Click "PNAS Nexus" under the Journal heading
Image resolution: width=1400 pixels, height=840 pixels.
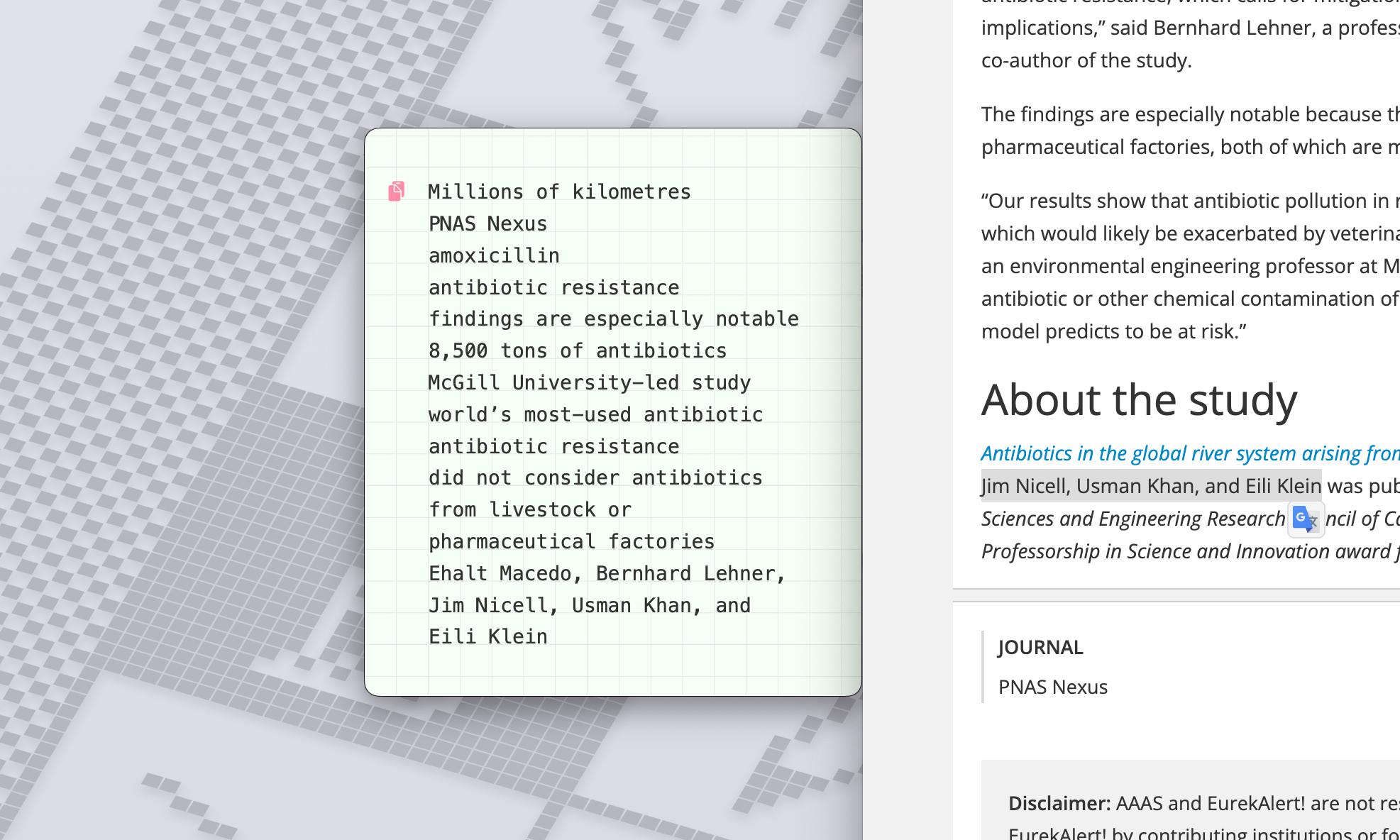[x=1052, y=686]
